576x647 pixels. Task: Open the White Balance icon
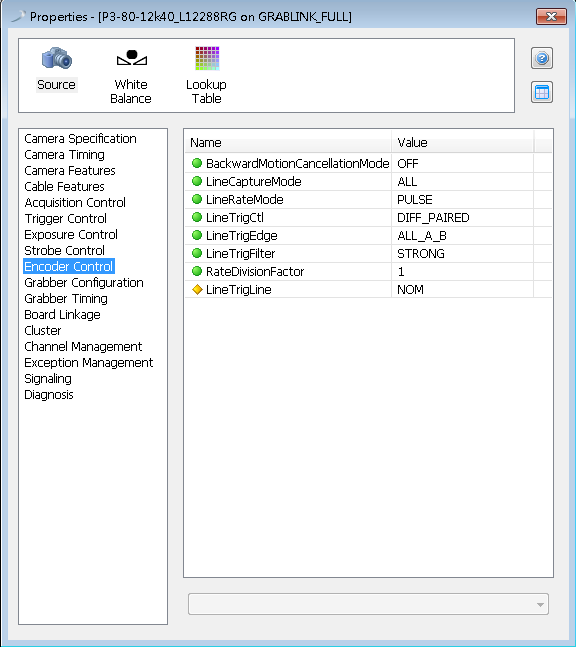tap(131, 58)
